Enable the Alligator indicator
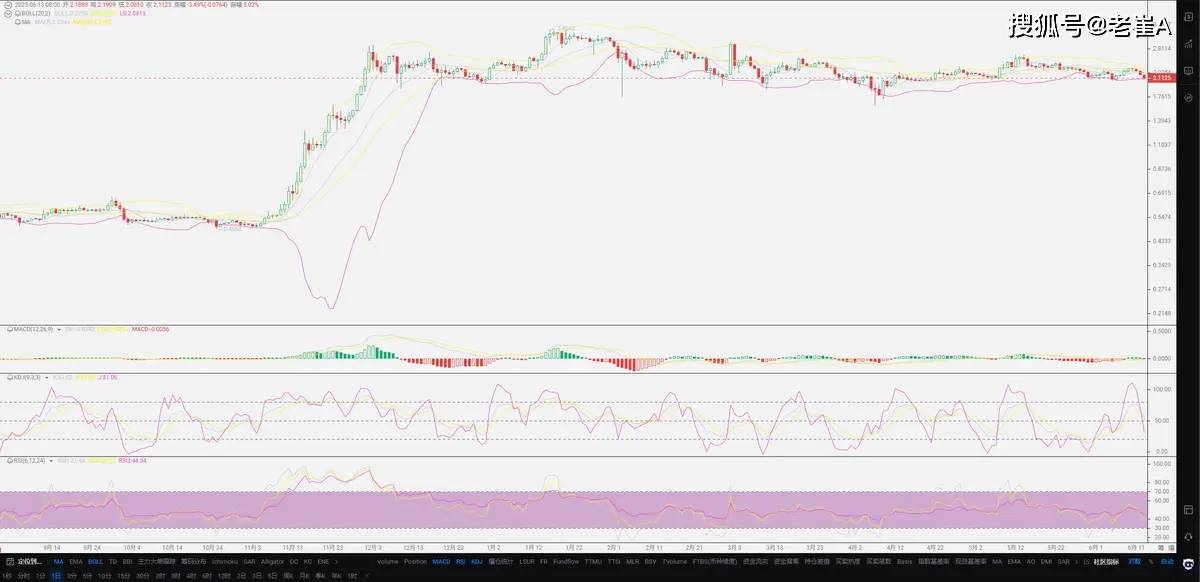 (x=272, y=562)
